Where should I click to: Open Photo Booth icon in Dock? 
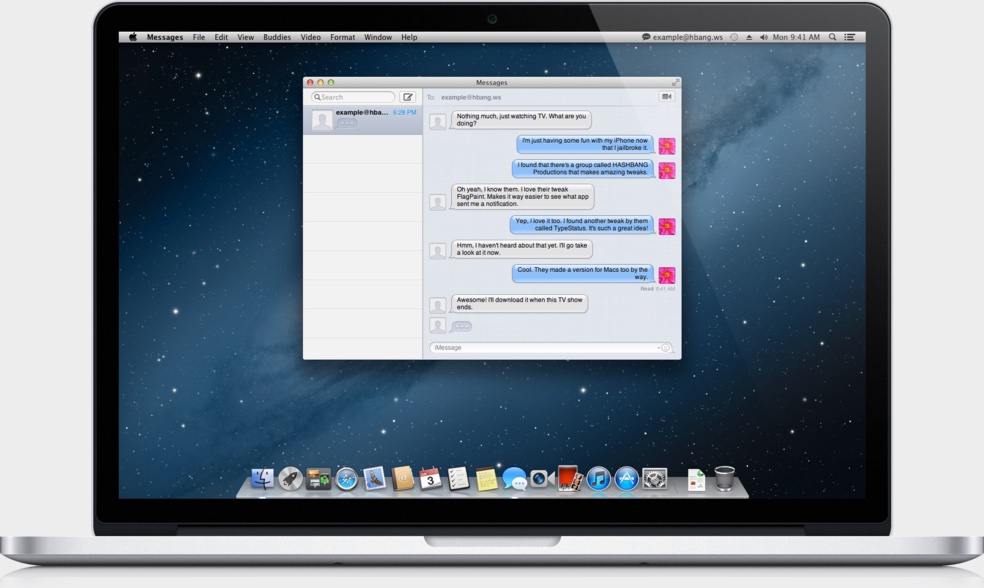569,479
